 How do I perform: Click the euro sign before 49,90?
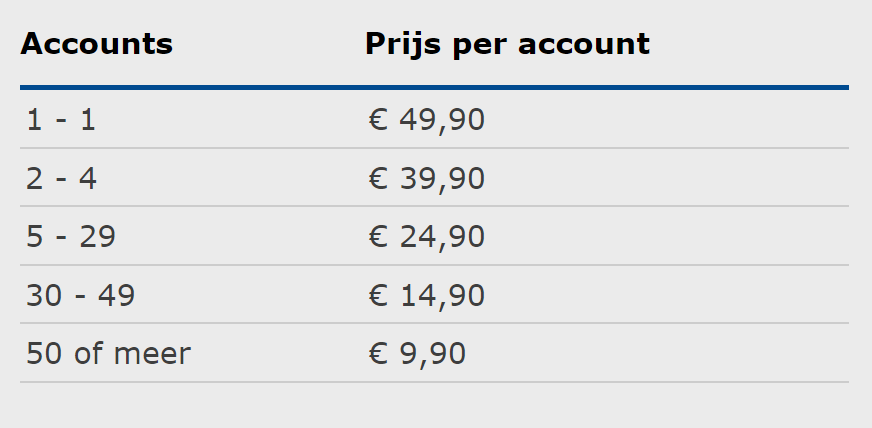tap(378, 120)
